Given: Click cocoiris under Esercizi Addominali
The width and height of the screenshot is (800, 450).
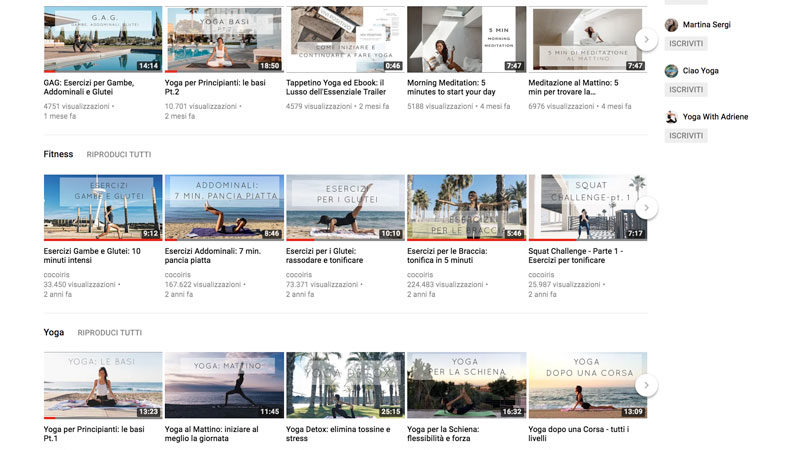Looking at the screenshot, I should pos(178,274).
